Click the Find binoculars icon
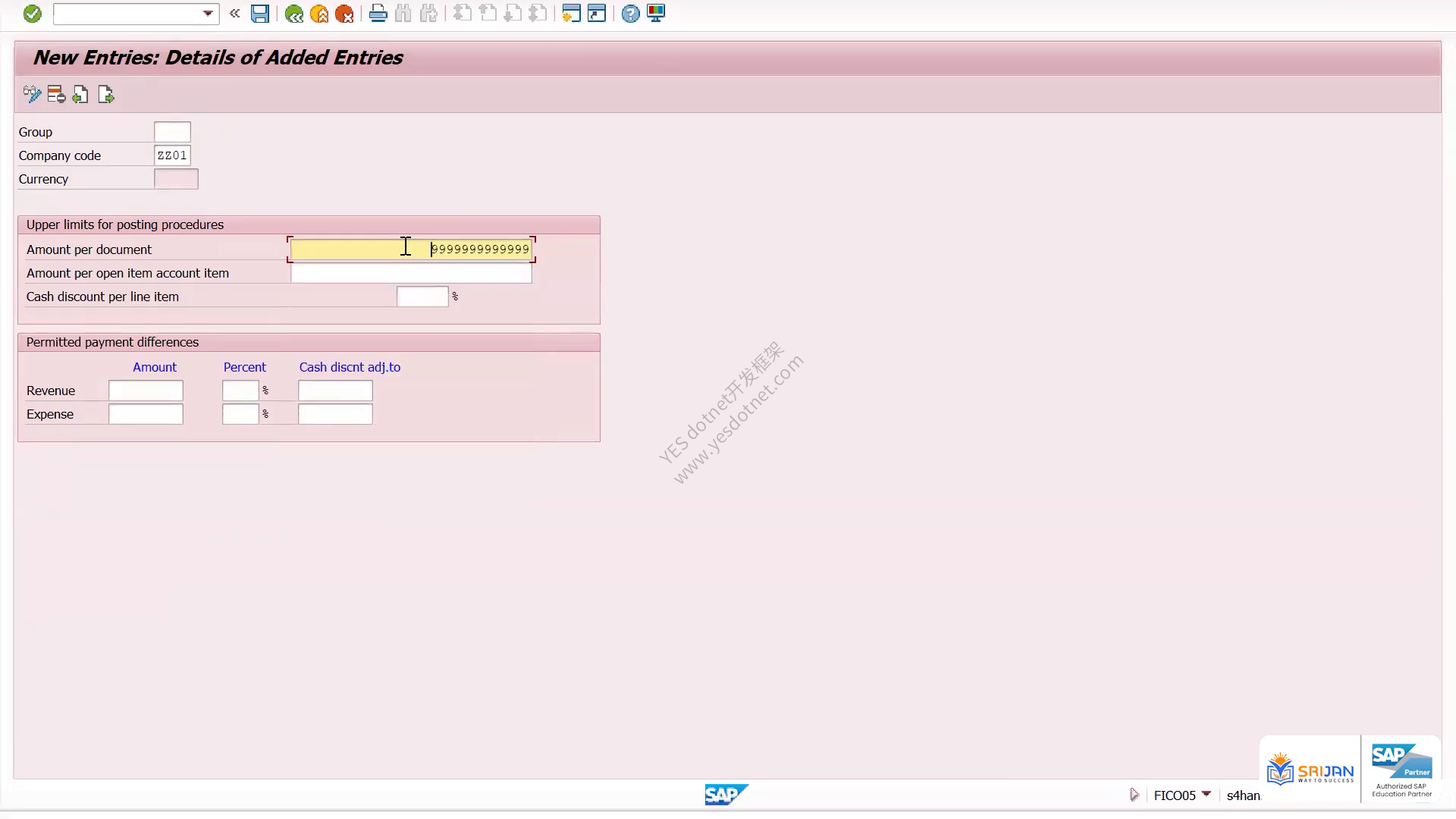The width and height of the screenshot is (1456, 819). point(403,14)
